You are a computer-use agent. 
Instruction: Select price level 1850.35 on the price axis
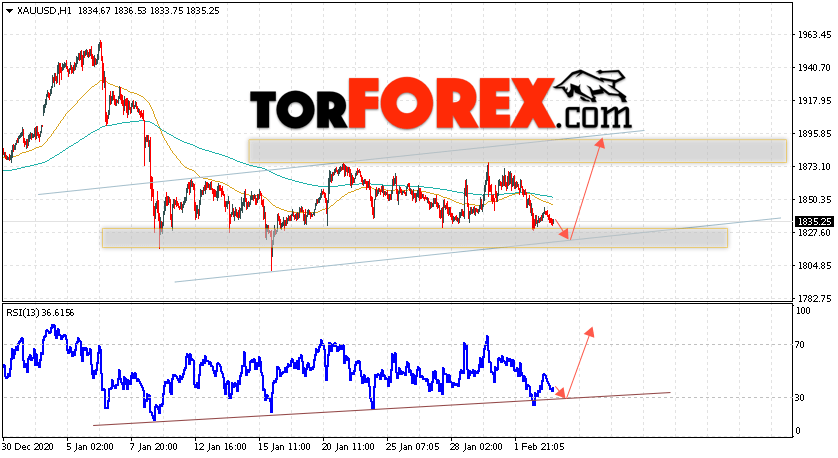814,199
